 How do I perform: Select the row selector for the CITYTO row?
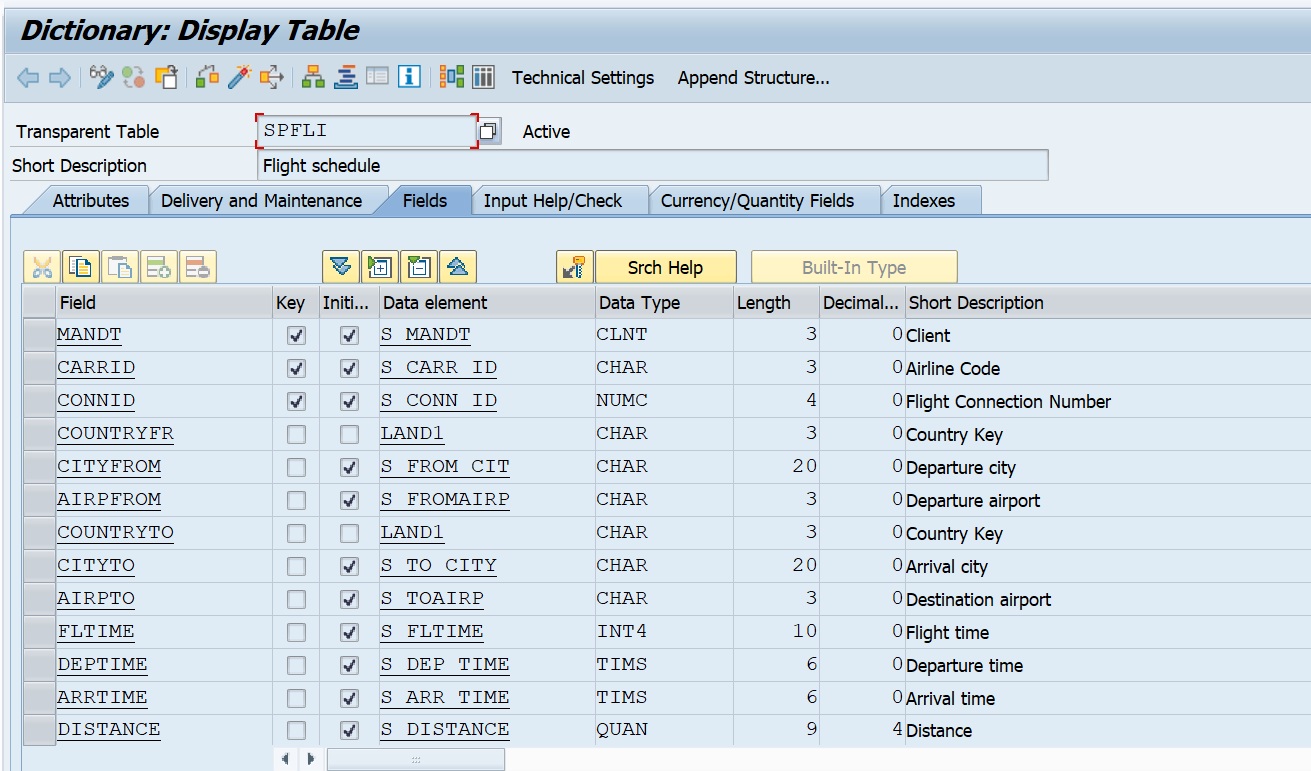coord(39,565)
